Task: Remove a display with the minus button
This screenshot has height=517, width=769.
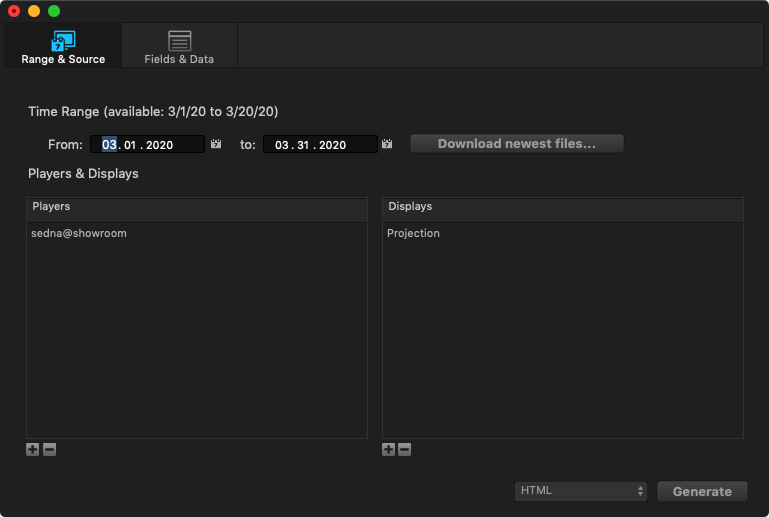Action: [405, 450]
